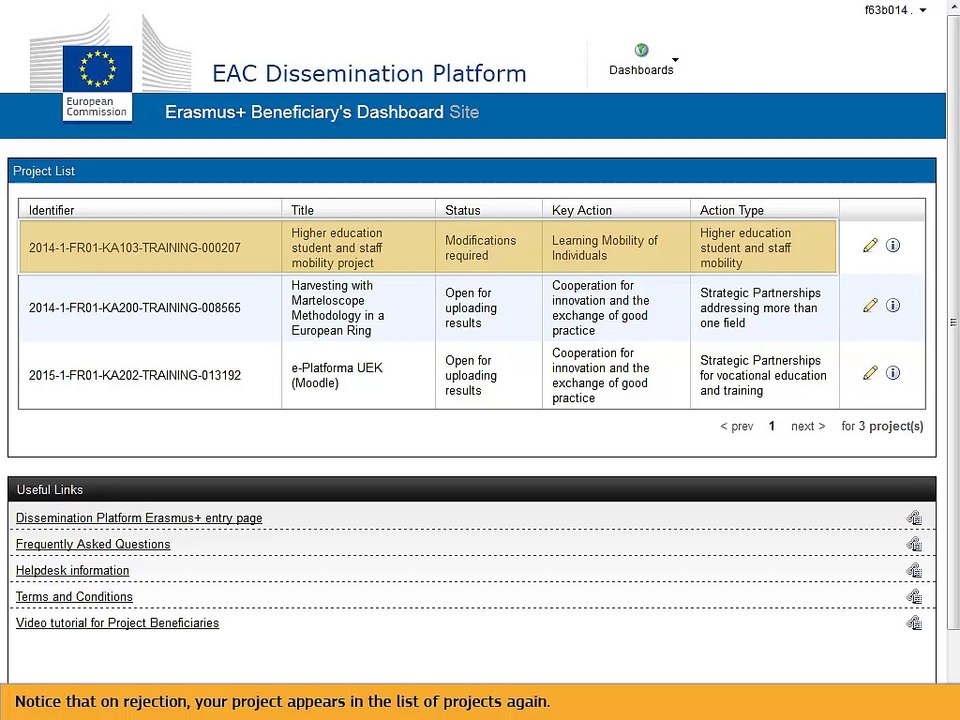Click the Useful Links panel header
Image resolution: width=960 pixels, height=720 pixels.
tap(472, 490)
